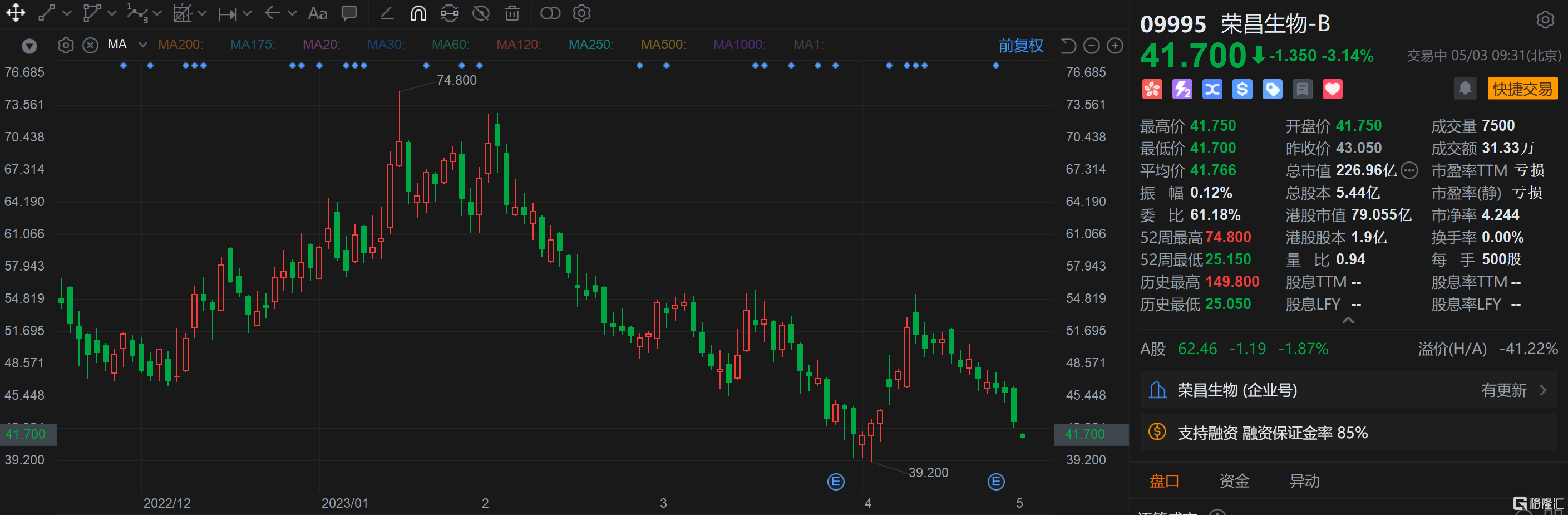
Task: Select the chart region measure tool
Action: point(183,13)
